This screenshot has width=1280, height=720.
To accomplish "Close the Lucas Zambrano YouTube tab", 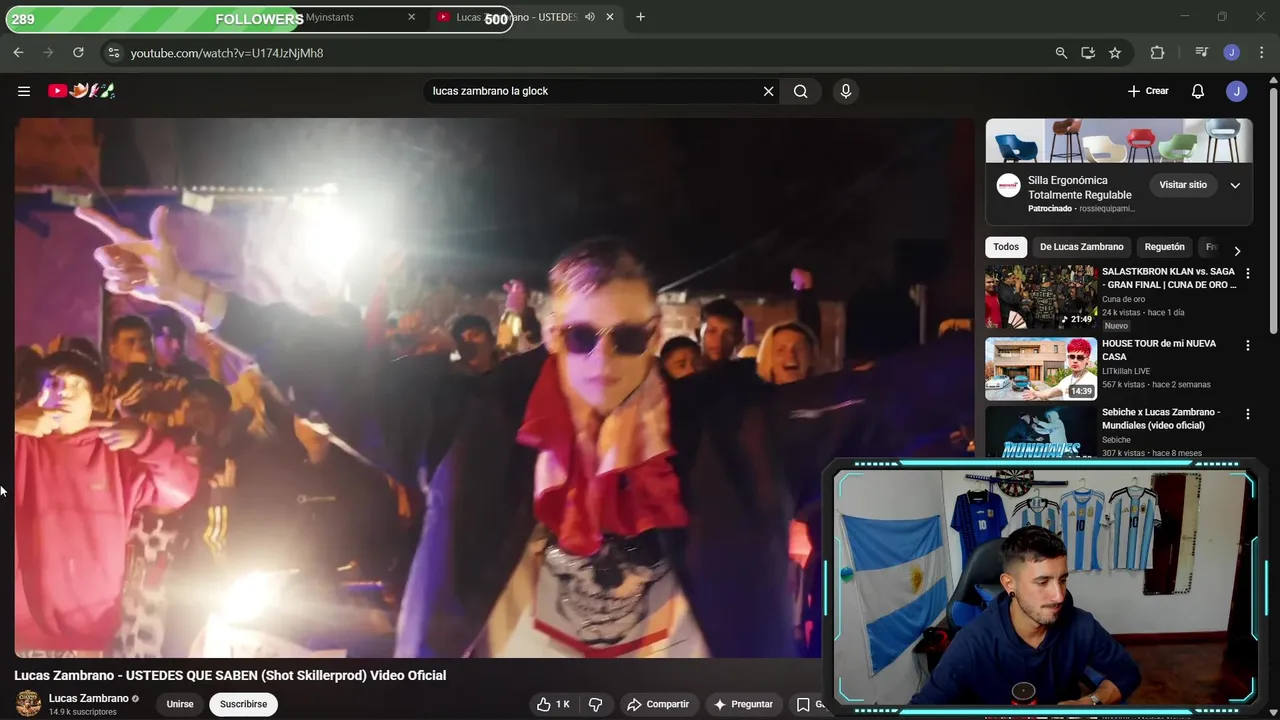I will point(610,17).
